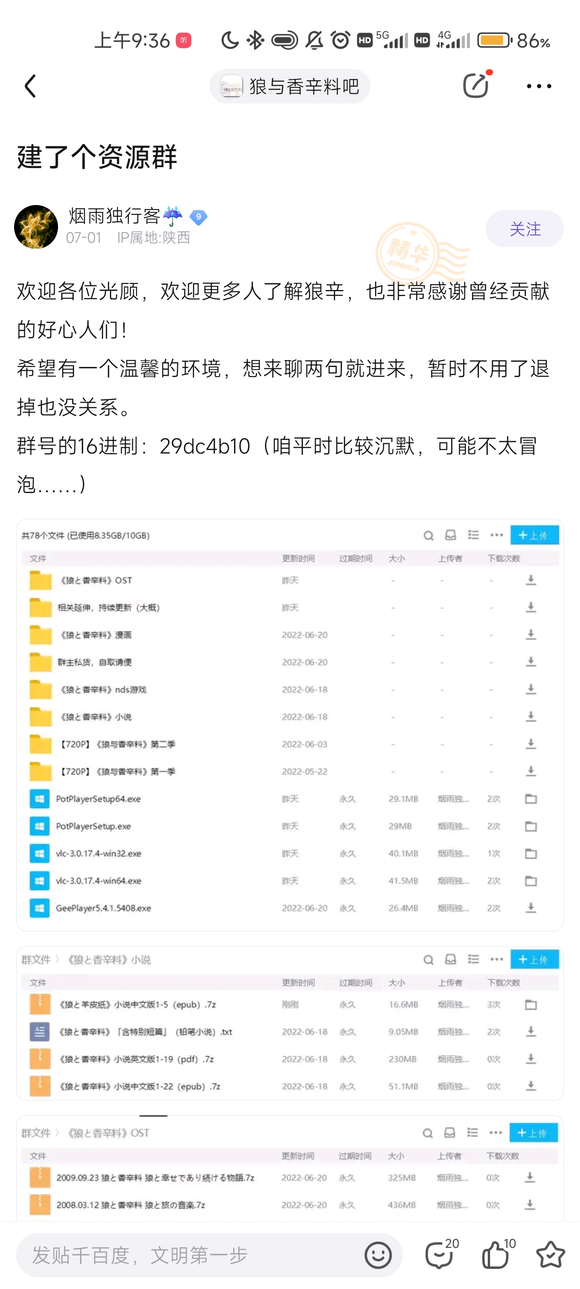The height and width of the screenshot is (1289, 580).
Task: Open the edit post icon with red dot
Action: (x=477, y=86)
